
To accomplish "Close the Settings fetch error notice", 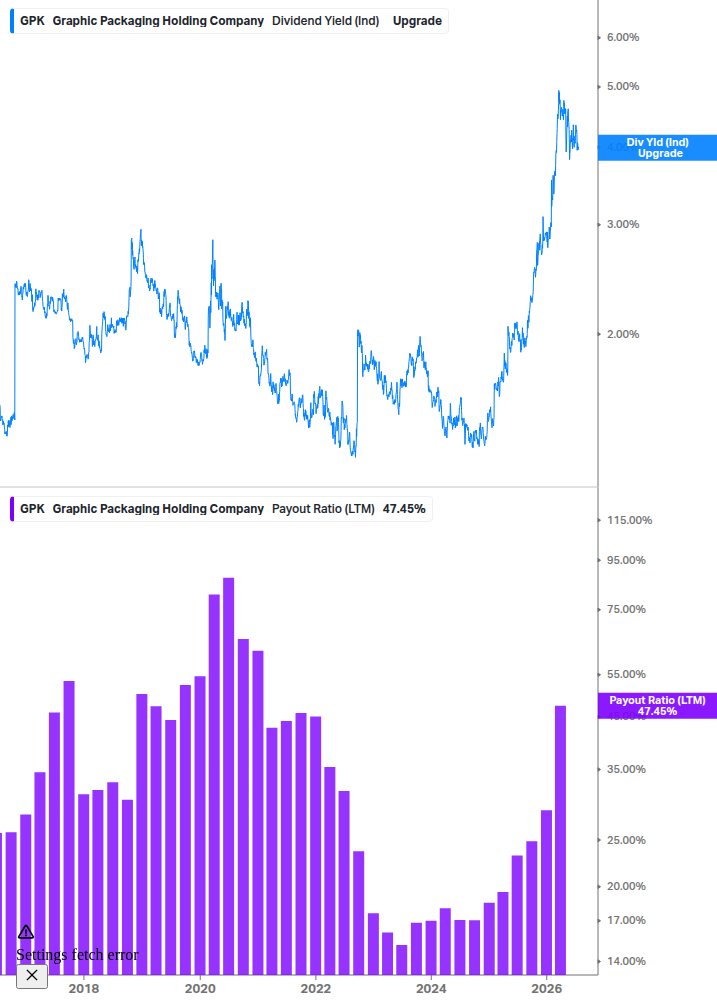I will click(x=32, y=976).
